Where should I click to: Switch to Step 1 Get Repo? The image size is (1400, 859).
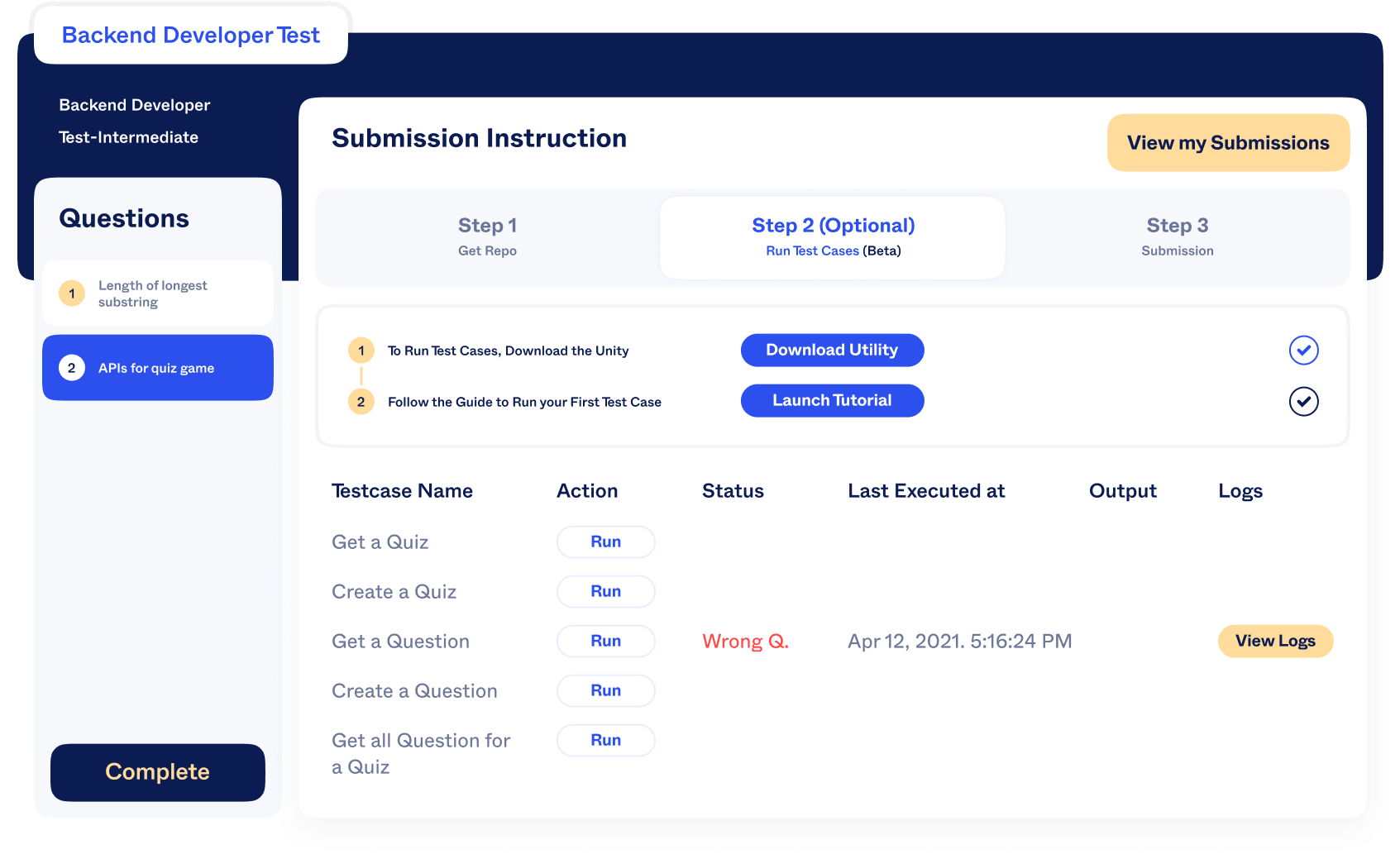pyautogui.click(x=487, y=236)
